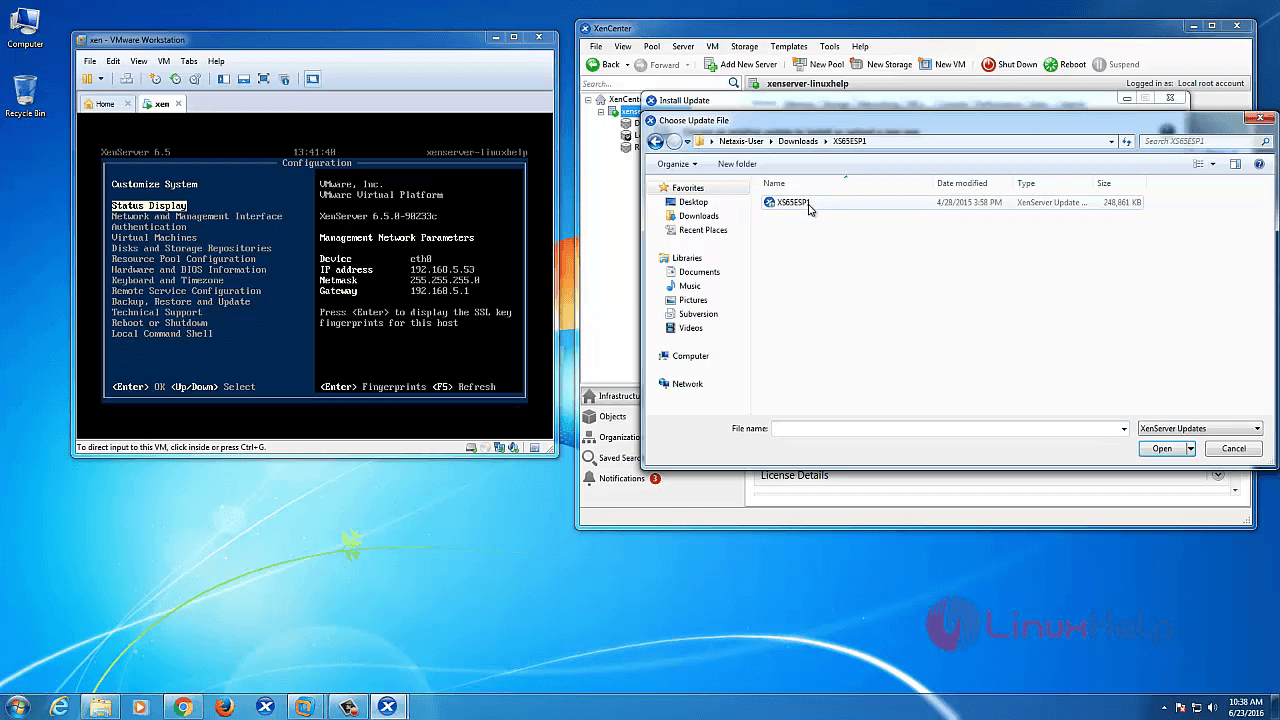Viewport: 1280px width, 720px height.
Task: Open XenCenter Storage menu
Action: point(744,46)
